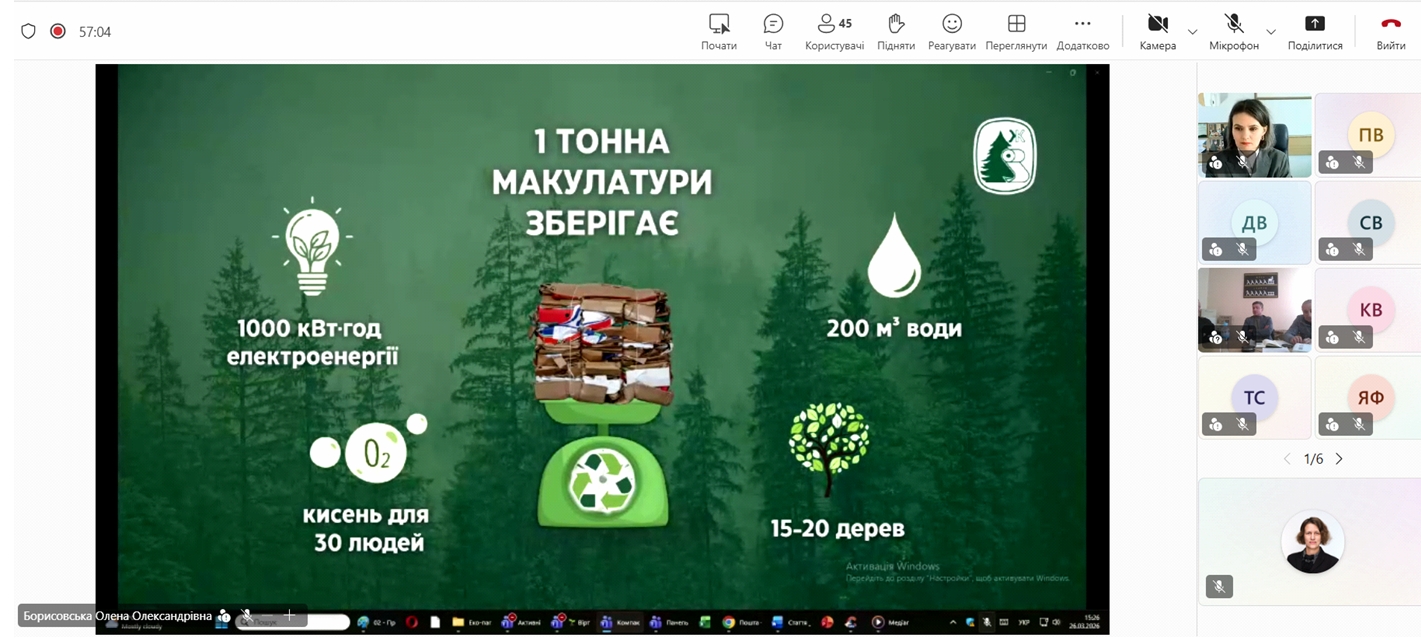
Task: Click the muted mic icon on ПВ tile
Action: (x=1359, y=162)
